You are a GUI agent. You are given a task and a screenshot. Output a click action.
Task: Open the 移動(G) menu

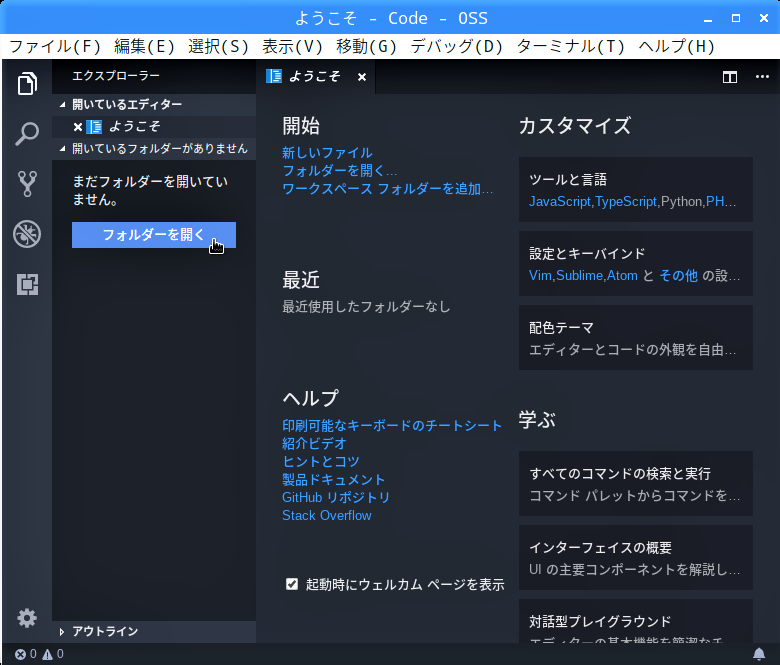pyautogui.click(x=366, y=47)
